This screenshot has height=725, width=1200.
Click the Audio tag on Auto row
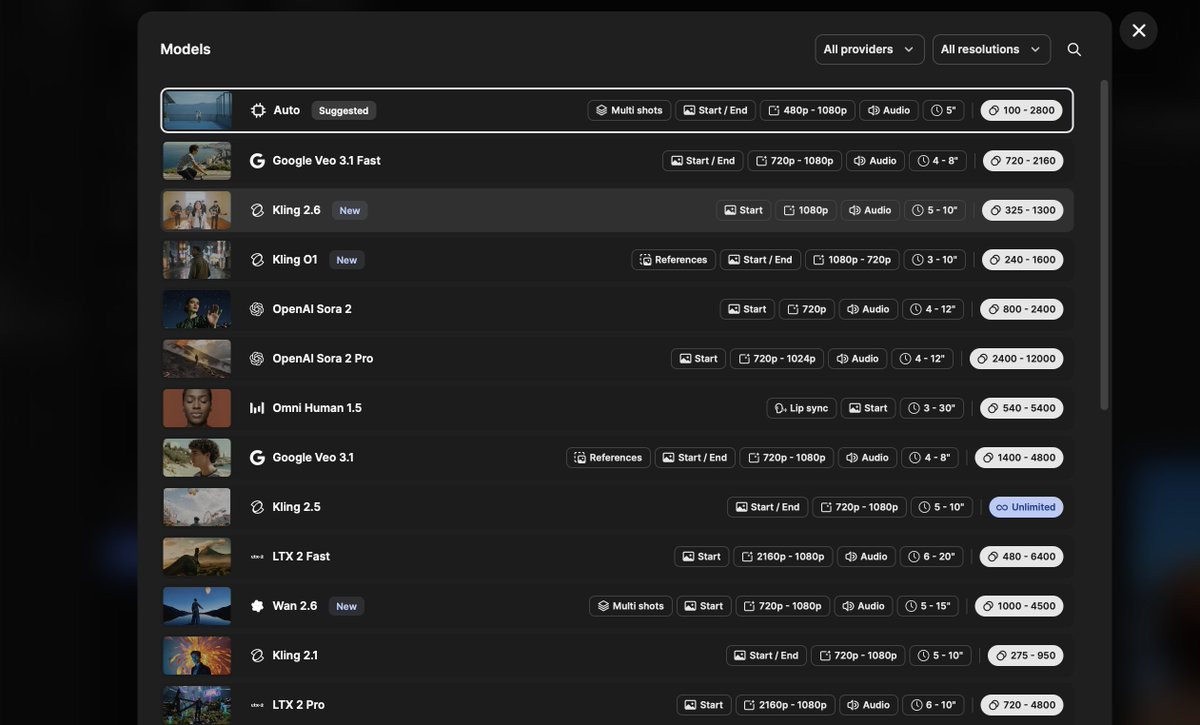click(889, 110)
